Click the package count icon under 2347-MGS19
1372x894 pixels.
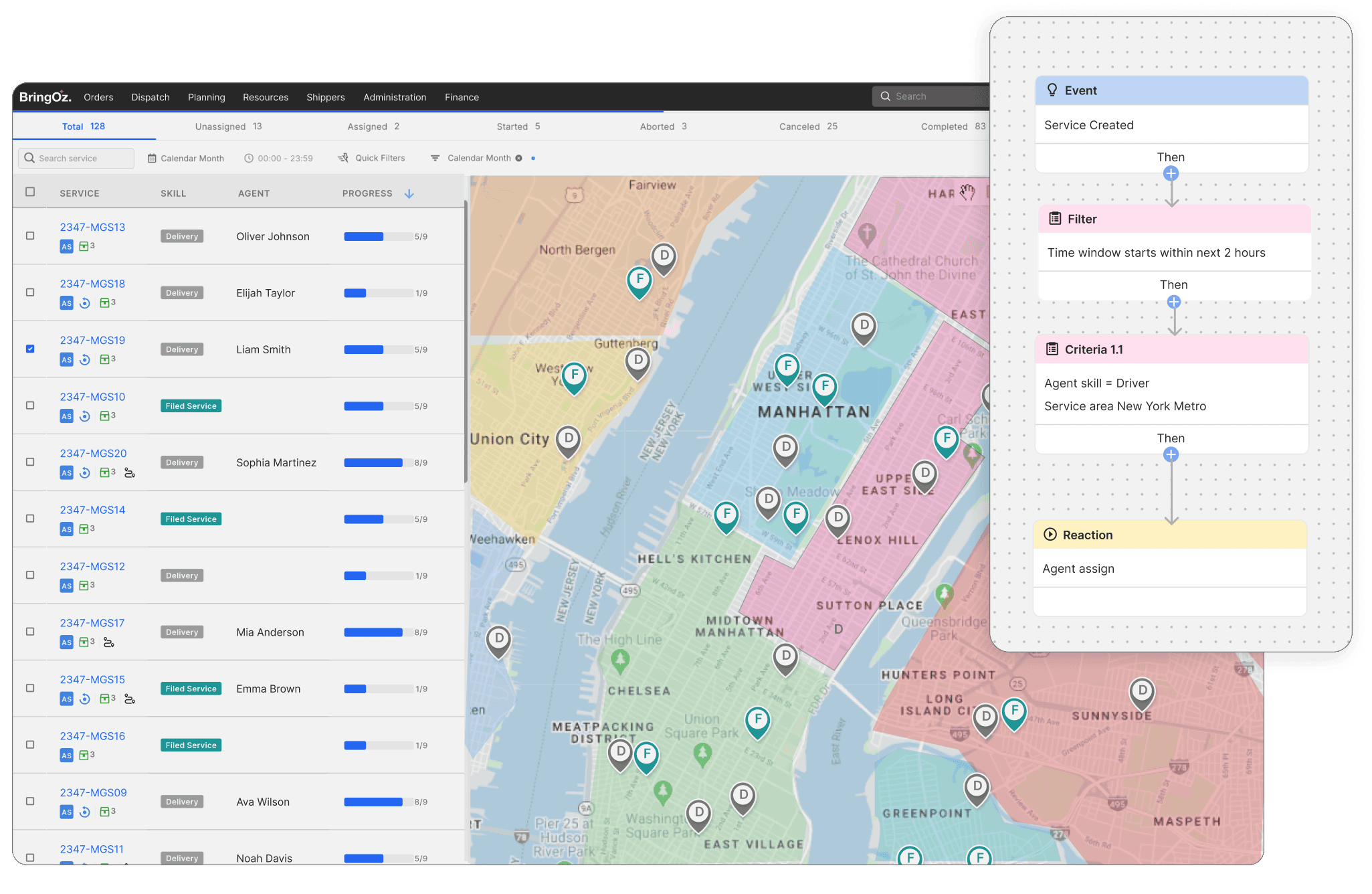(104, 359)
